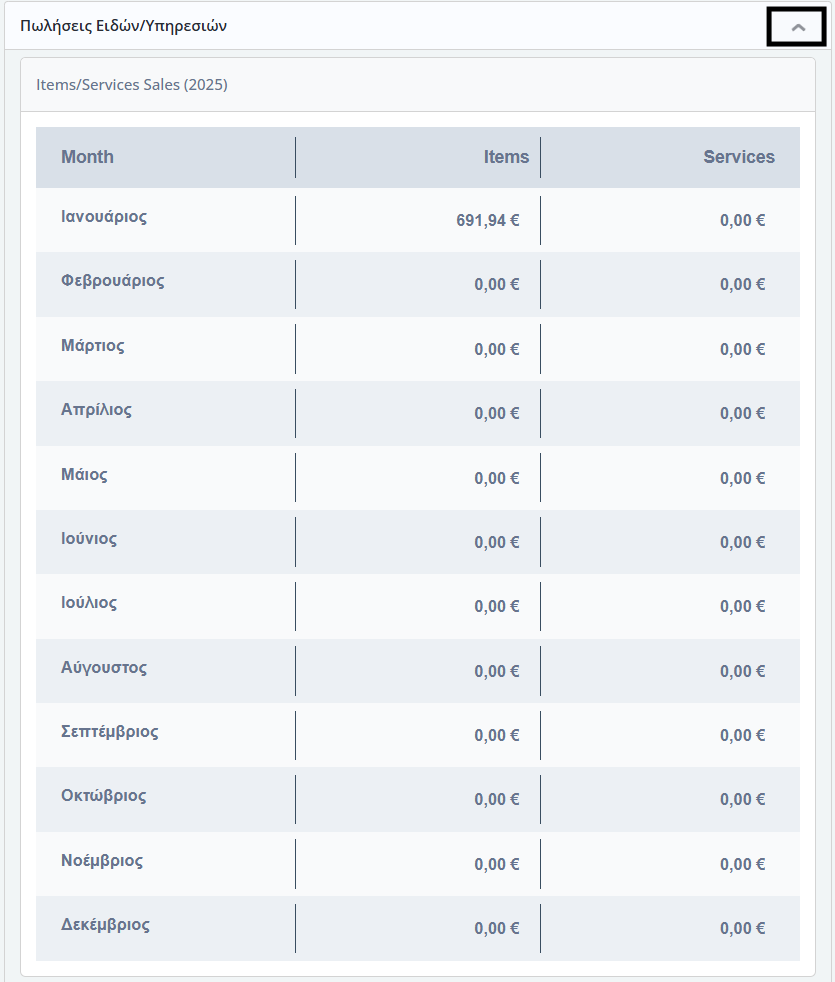Click the Πωλήσεις Ειδών/Υπηρεσιών panel title
Image resolution: width=835 pixels, height=982 pixels.
point(123,26)
